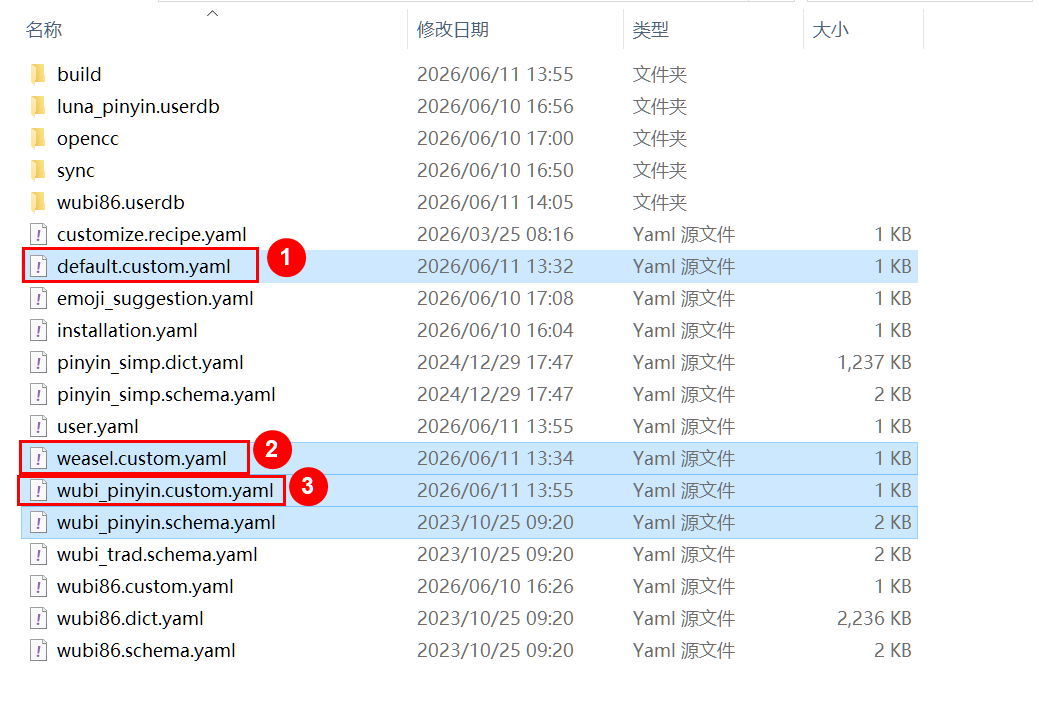Click the date 2026/06/10 16:26
This screenshot has height=724, width=1039.
tap(495, 587)
